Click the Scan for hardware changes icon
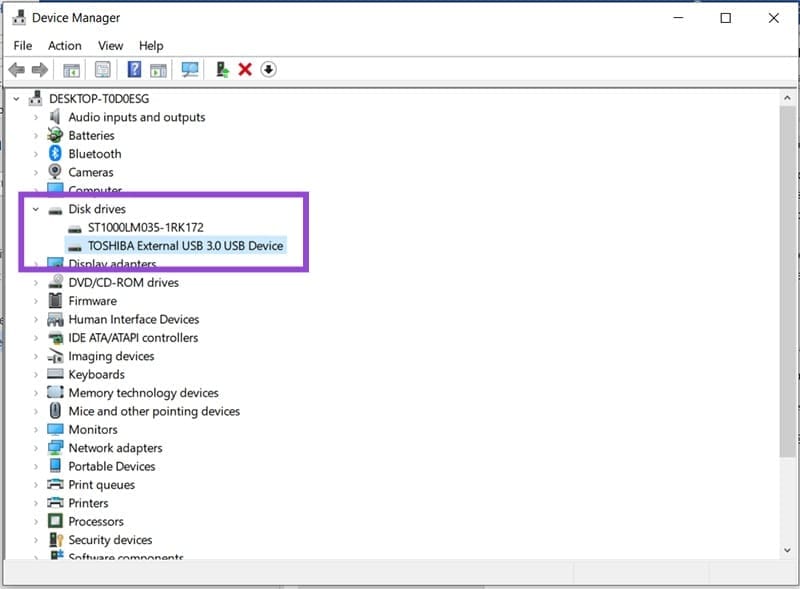 (x=188, y=69)
